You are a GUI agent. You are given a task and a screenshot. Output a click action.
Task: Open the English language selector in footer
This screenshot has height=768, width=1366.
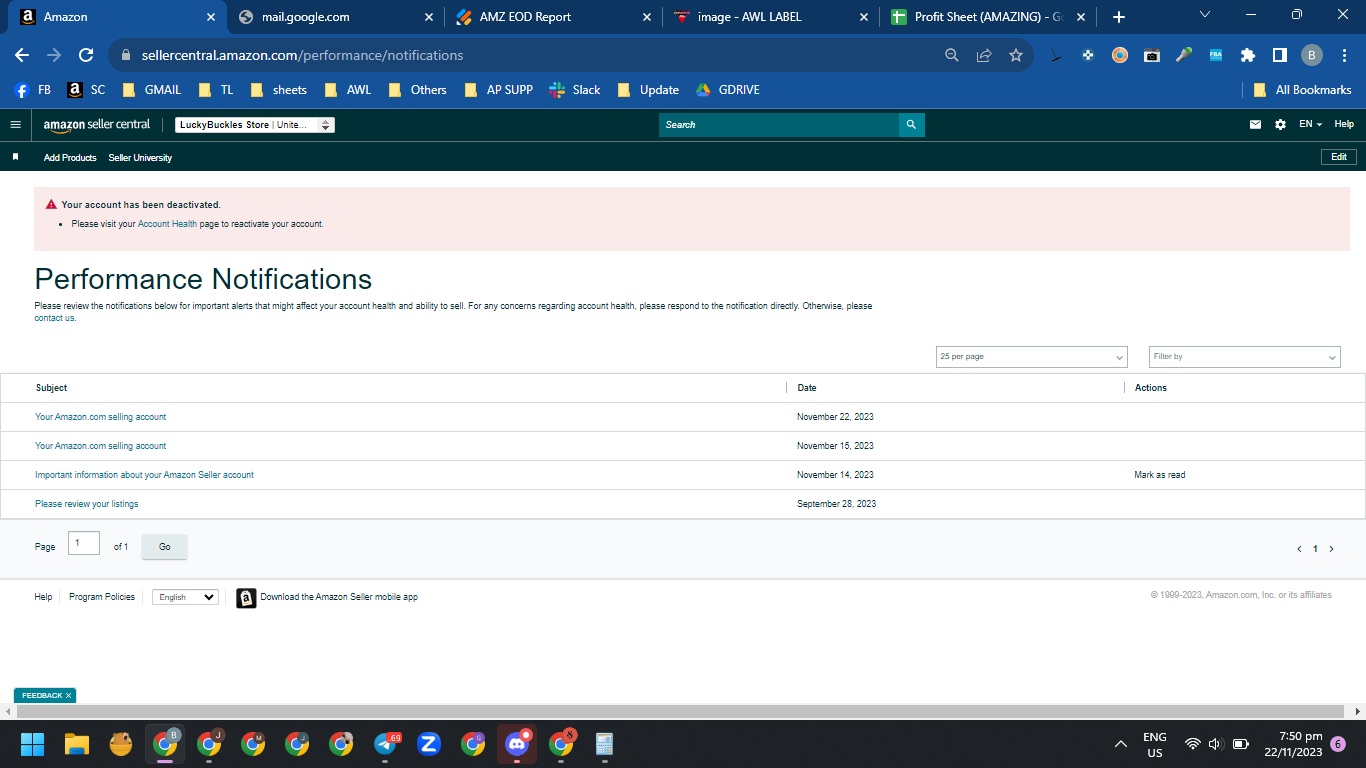click(185, 597)
